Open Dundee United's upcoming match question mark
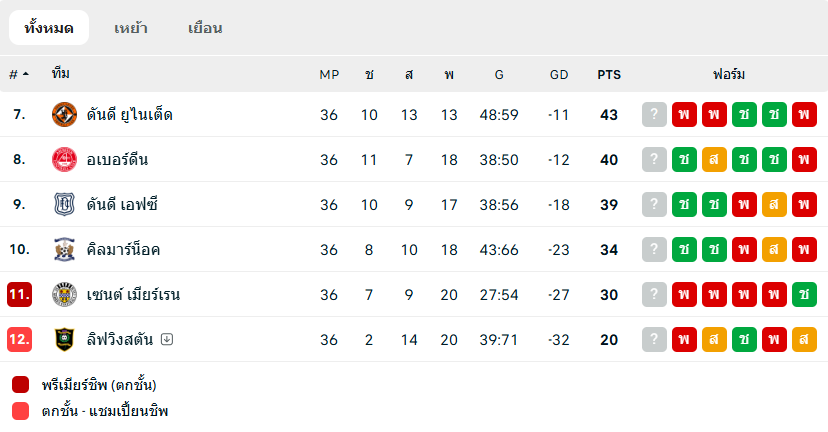Screen dimensions: 828x432 click(654, 115)
